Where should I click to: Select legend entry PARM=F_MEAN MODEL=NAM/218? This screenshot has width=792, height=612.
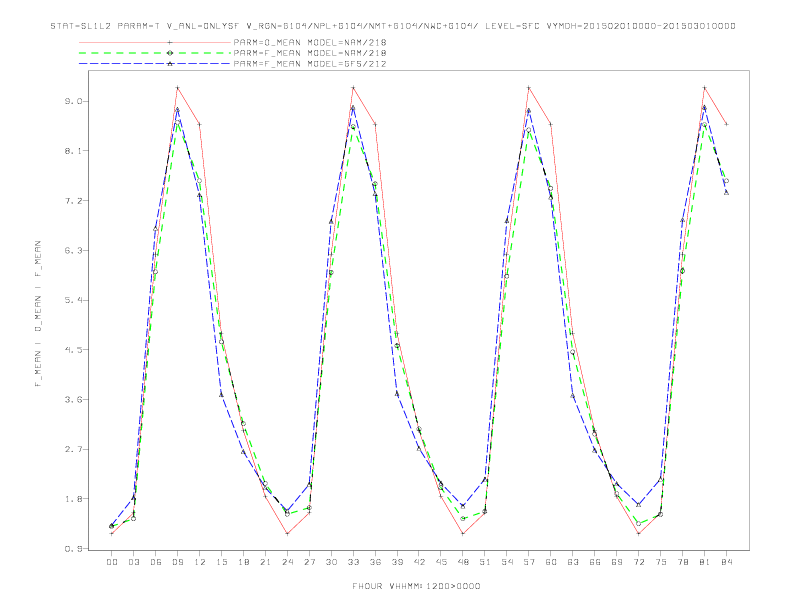[x=310, y=53]
